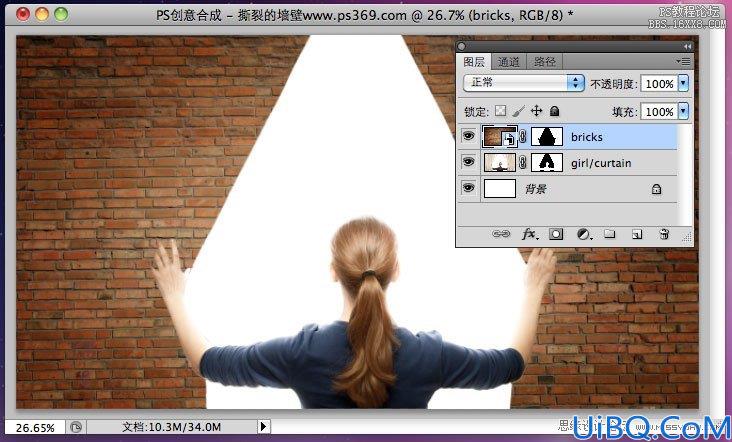Open the fx layer style menu

click(529, 233)
